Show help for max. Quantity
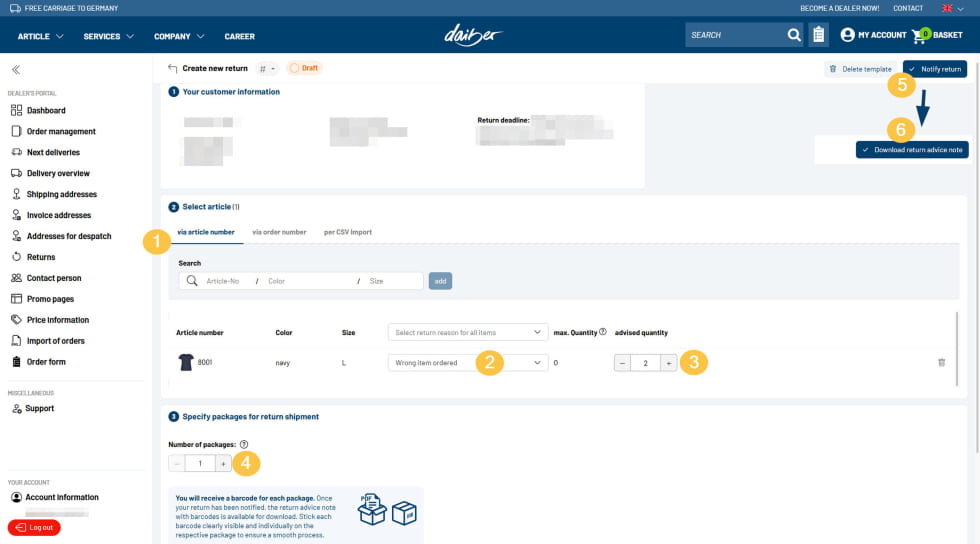The image size is (980, 544). coord(602,332)
